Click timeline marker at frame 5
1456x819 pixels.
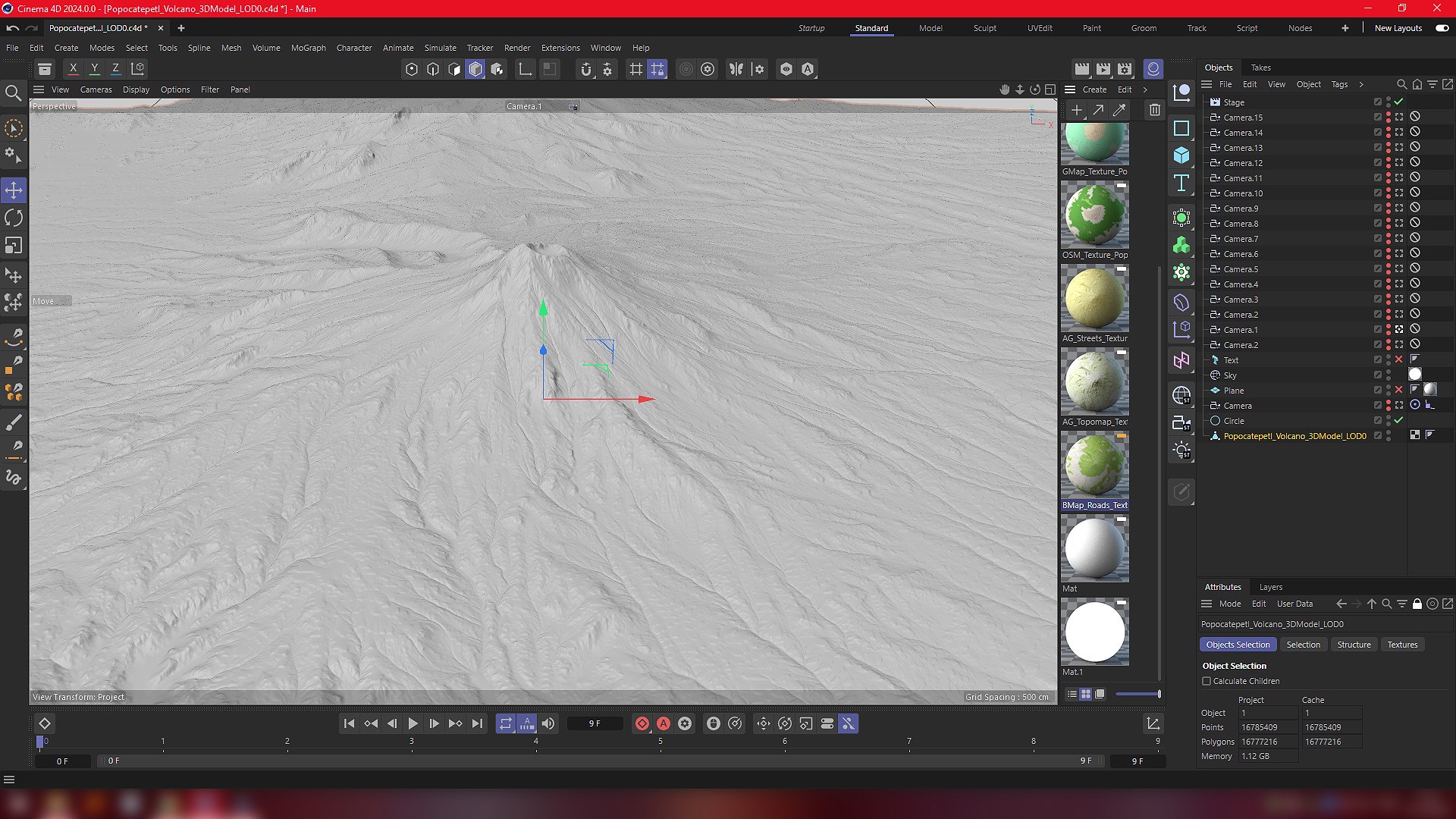pos(660,742)
